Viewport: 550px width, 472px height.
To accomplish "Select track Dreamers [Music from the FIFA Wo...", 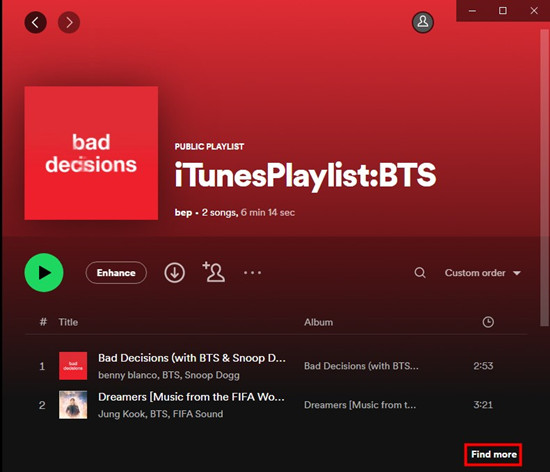I will [x=191, y=397].
